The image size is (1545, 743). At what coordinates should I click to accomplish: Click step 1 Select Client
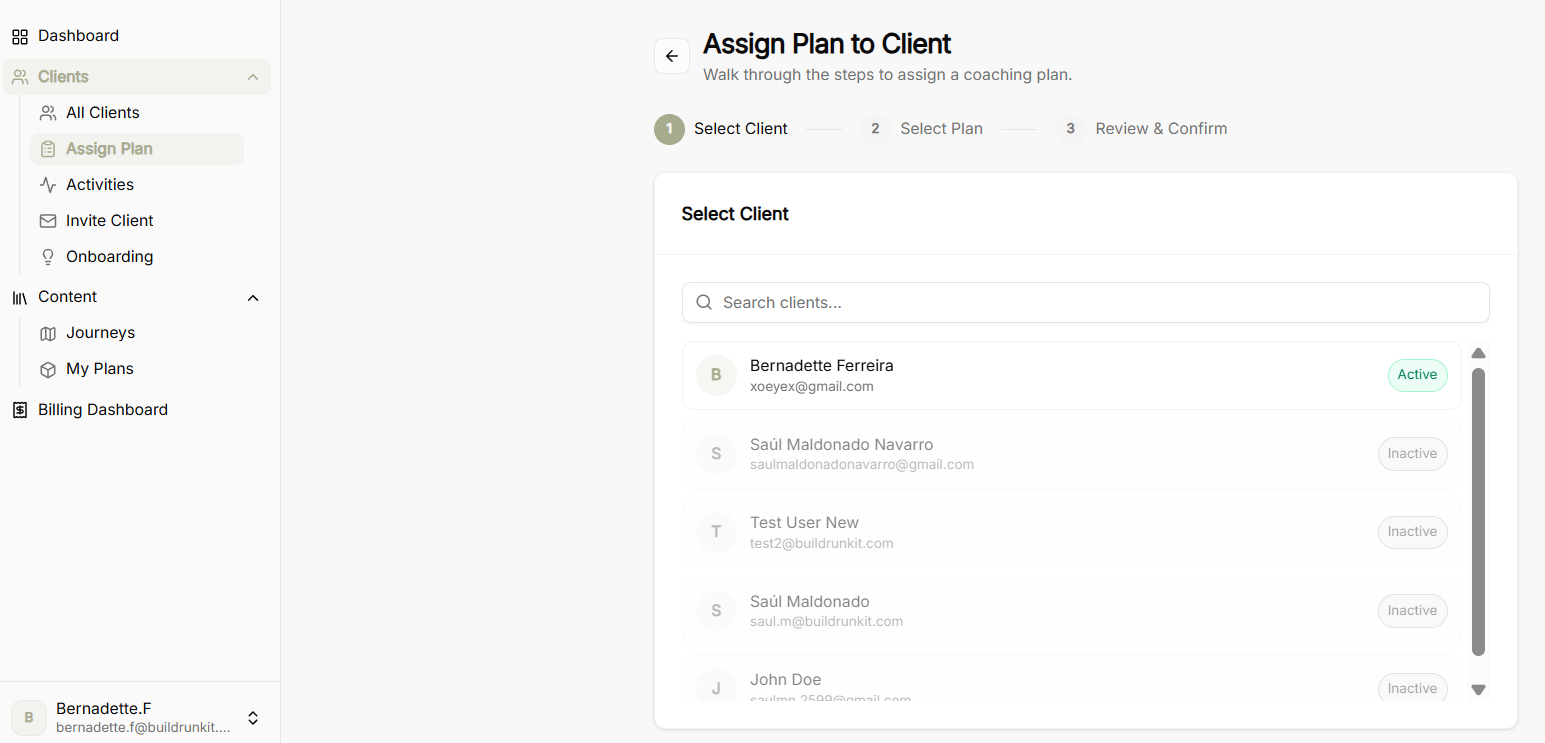click(x=721, y=129)
